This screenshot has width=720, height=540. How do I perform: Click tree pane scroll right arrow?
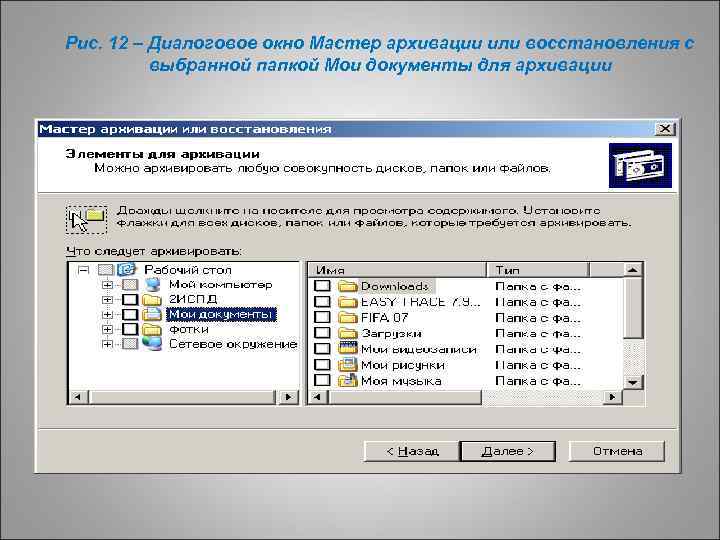coord(288,397)
